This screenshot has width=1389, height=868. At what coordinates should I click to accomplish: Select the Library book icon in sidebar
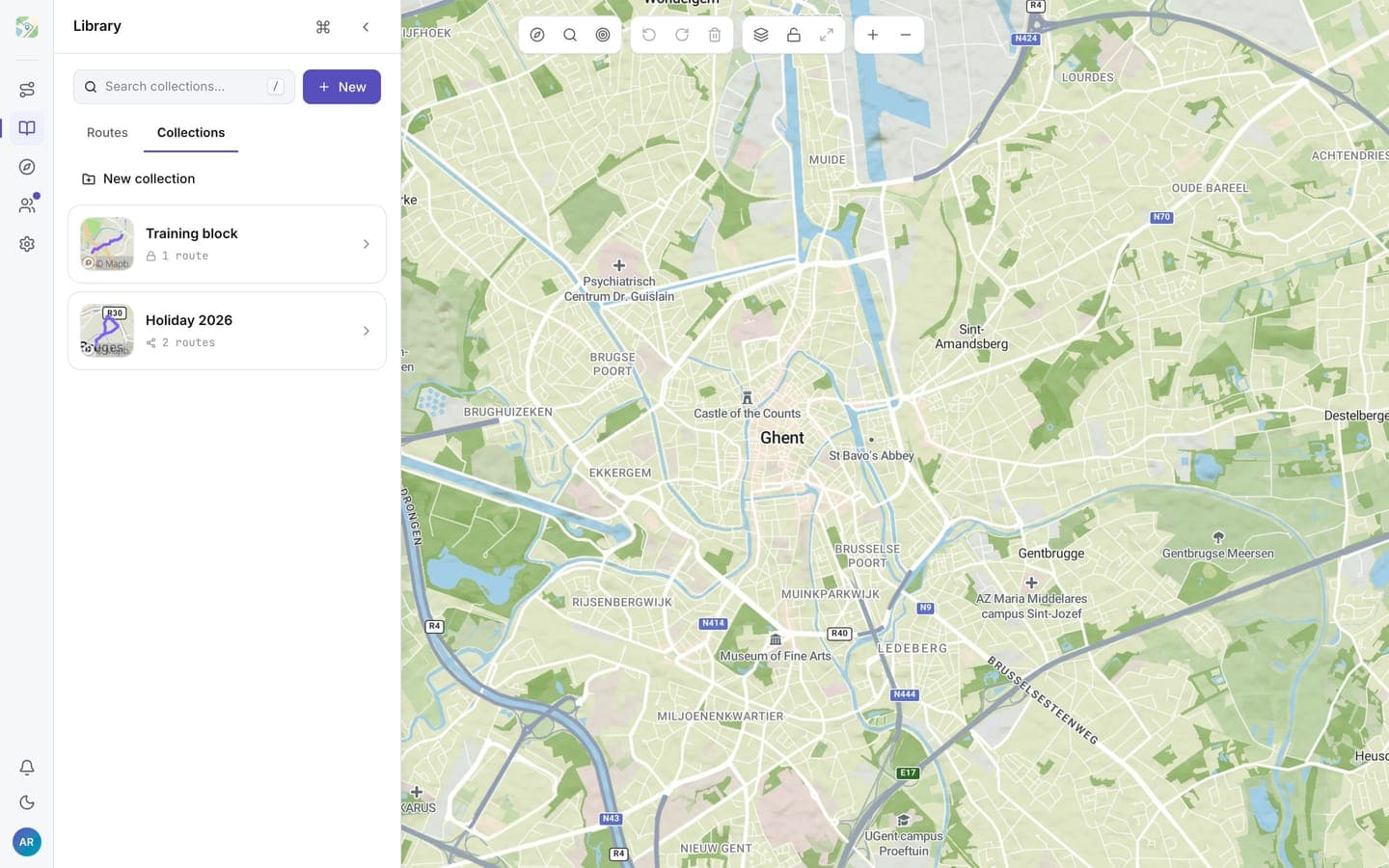coord(27,128)
